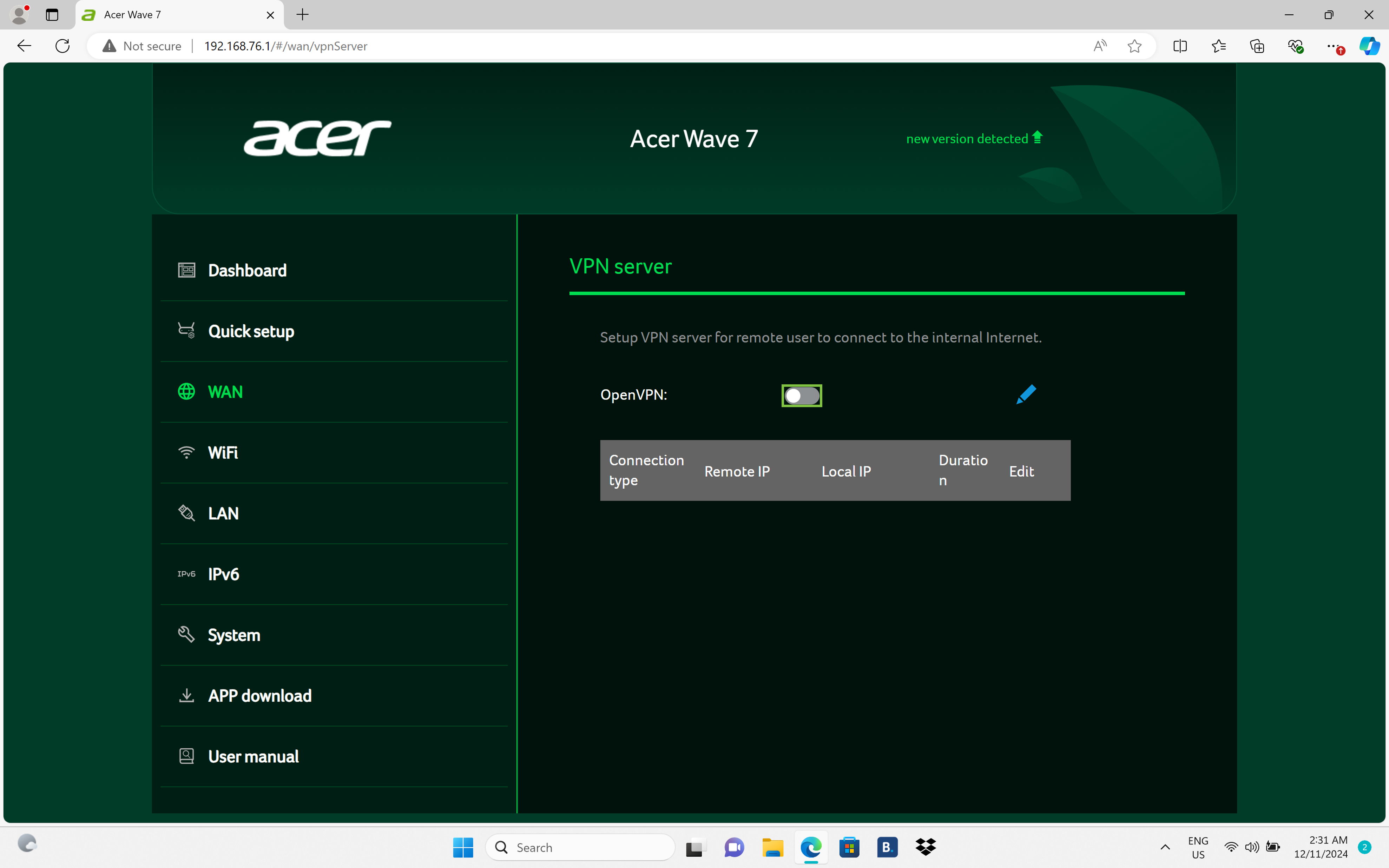Expand the IPv6 section
Viewport: 1389px width, 868px height.
point(223,574)
